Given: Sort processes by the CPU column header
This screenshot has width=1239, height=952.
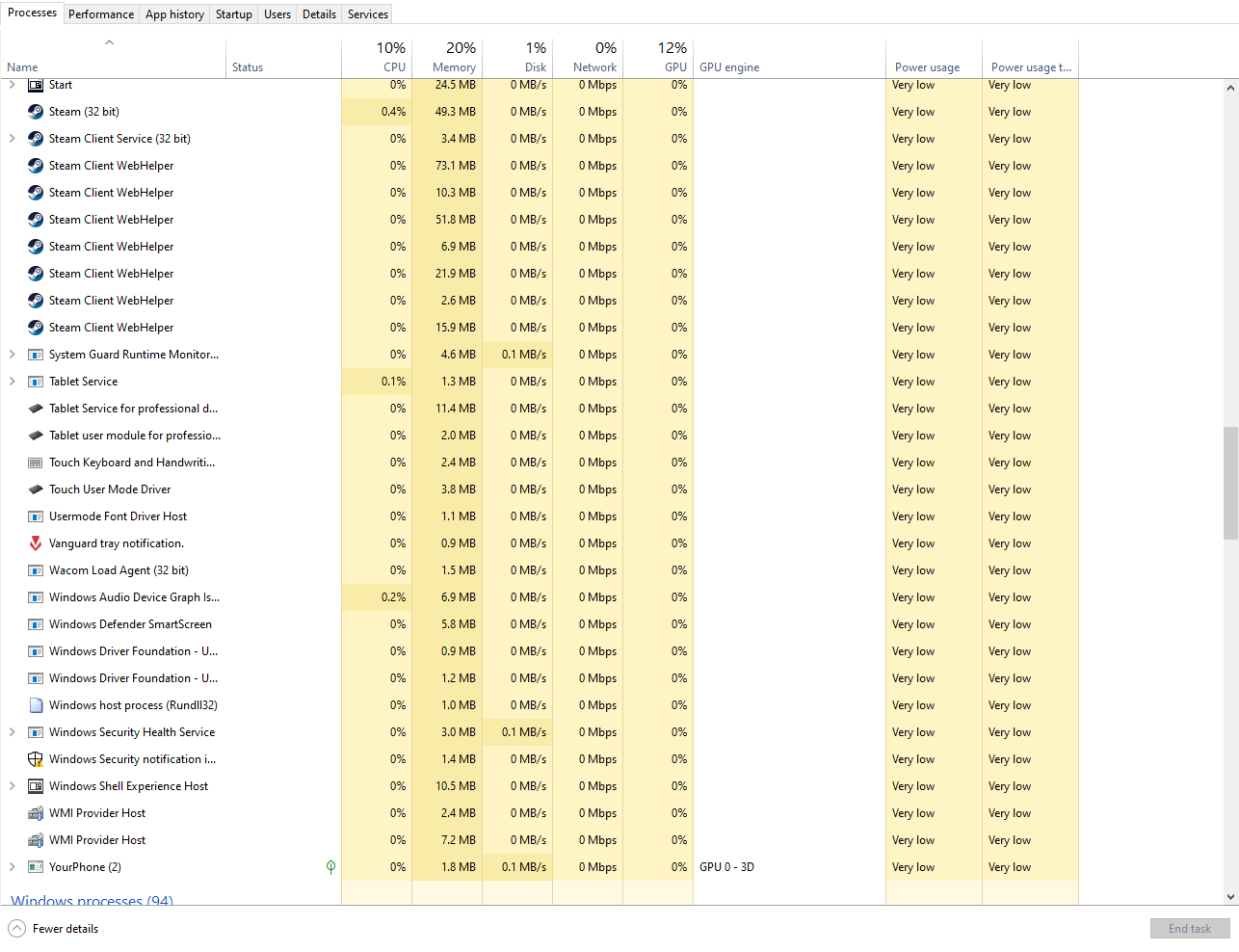Looking at the screenshot, I should point(377,58).
